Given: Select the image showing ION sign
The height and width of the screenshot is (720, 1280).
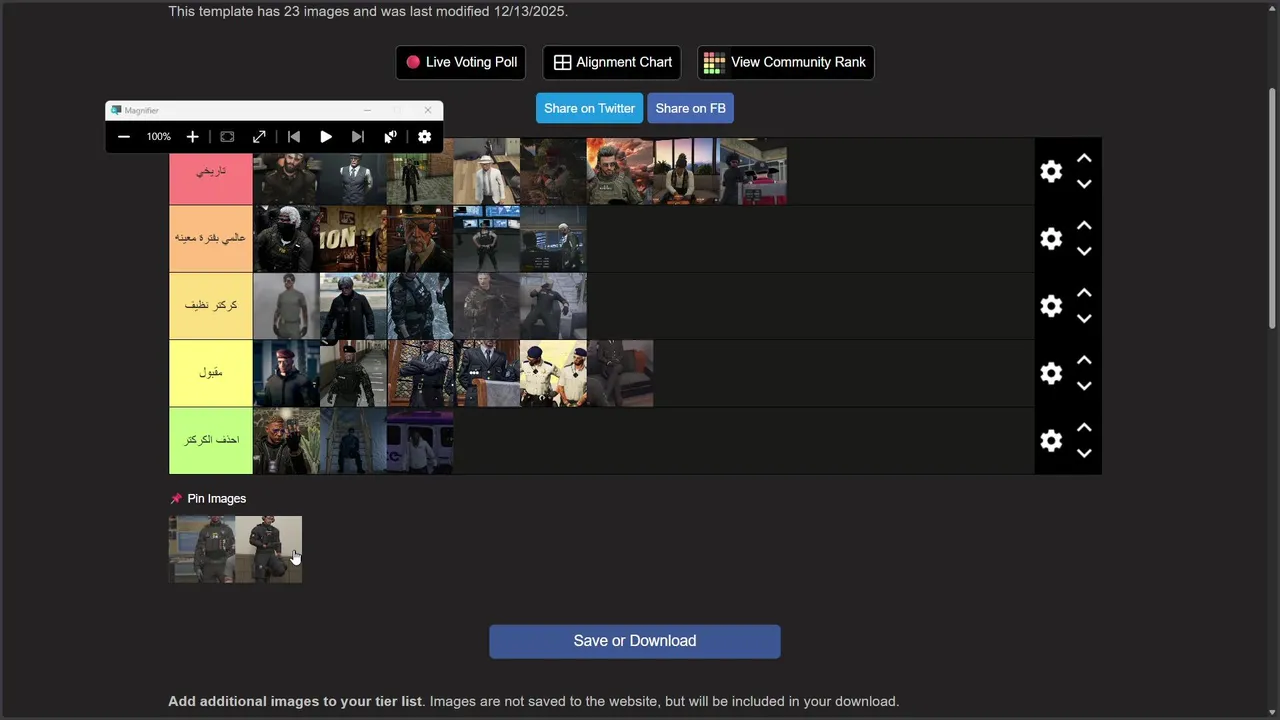Looking at the screenshot, I should coord(353,238).
